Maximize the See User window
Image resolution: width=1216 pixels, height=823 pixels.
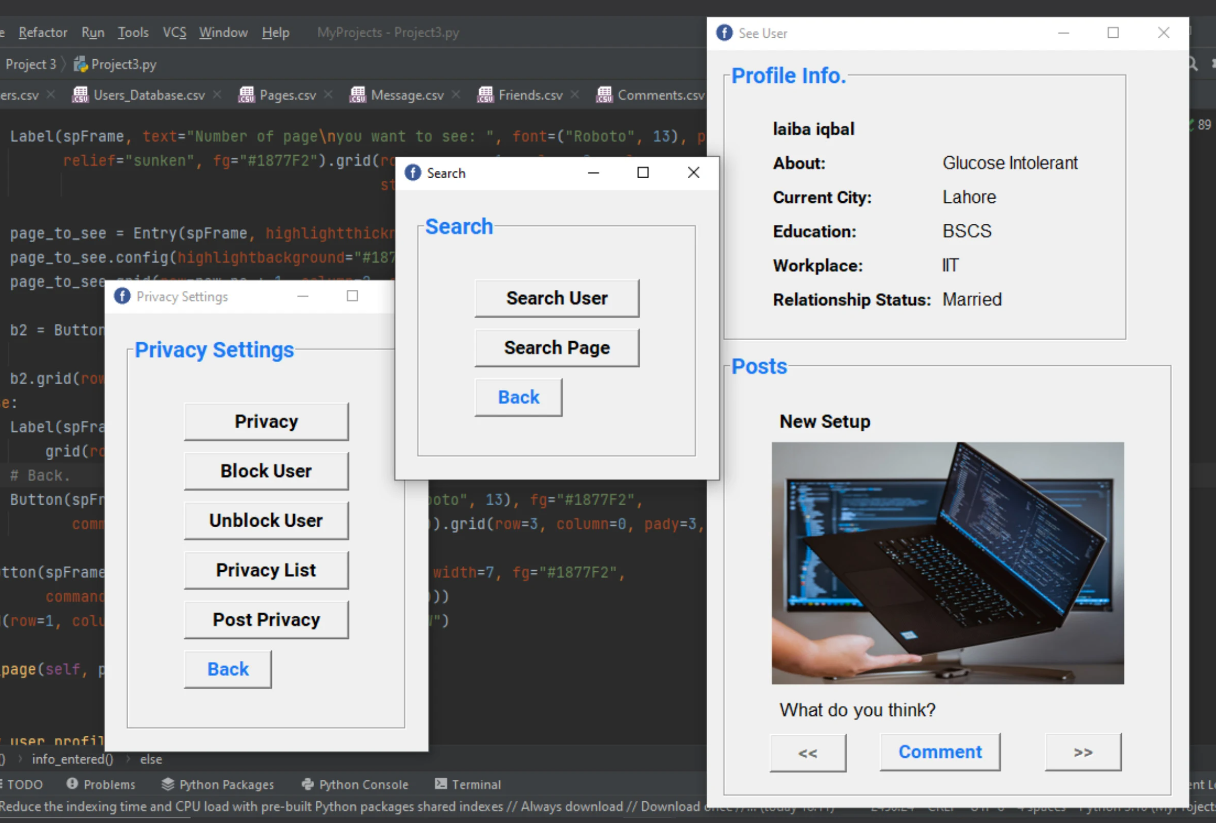tap(1113, 33)
